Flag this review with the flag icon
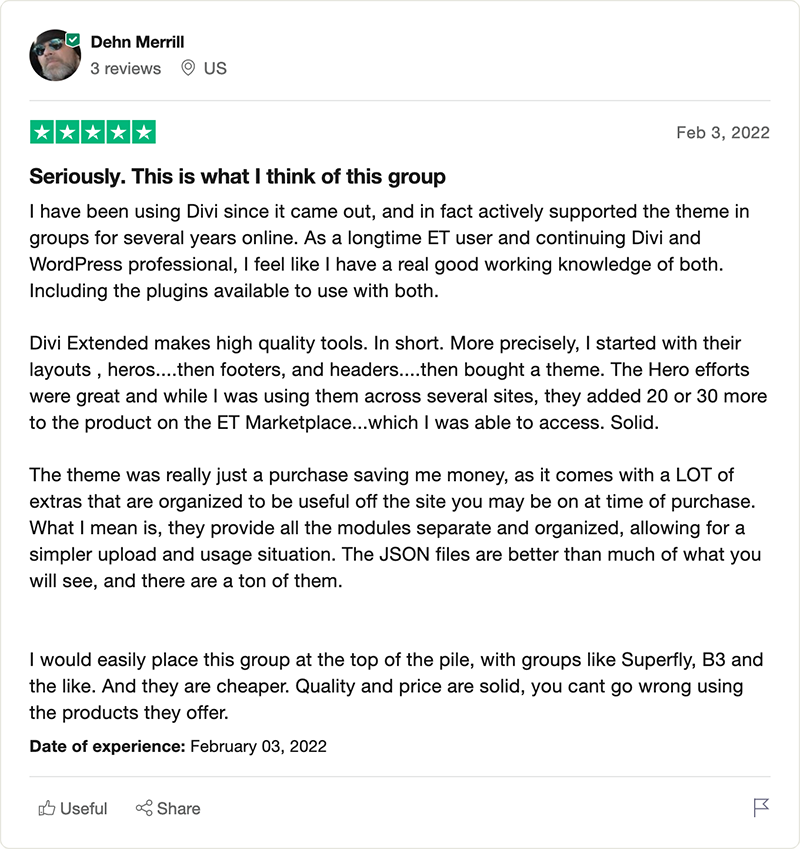The width and height of the screenshot is (800, 849). (x=761, y=807)
